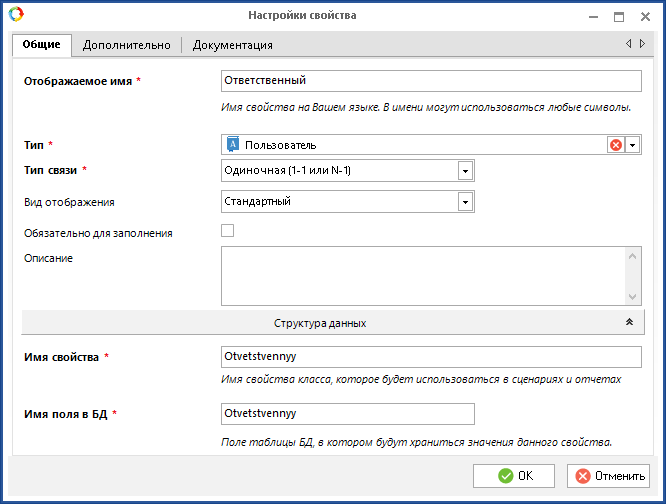Edit the Имя поля в БД field
The width and height of the screenshot is (666, 504).
click(347, 414)
